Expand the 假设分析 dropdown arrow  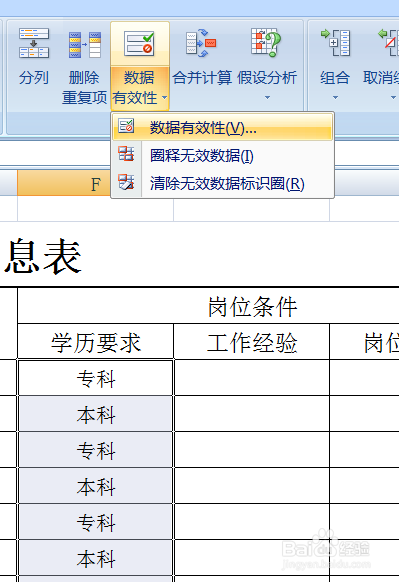267,98
